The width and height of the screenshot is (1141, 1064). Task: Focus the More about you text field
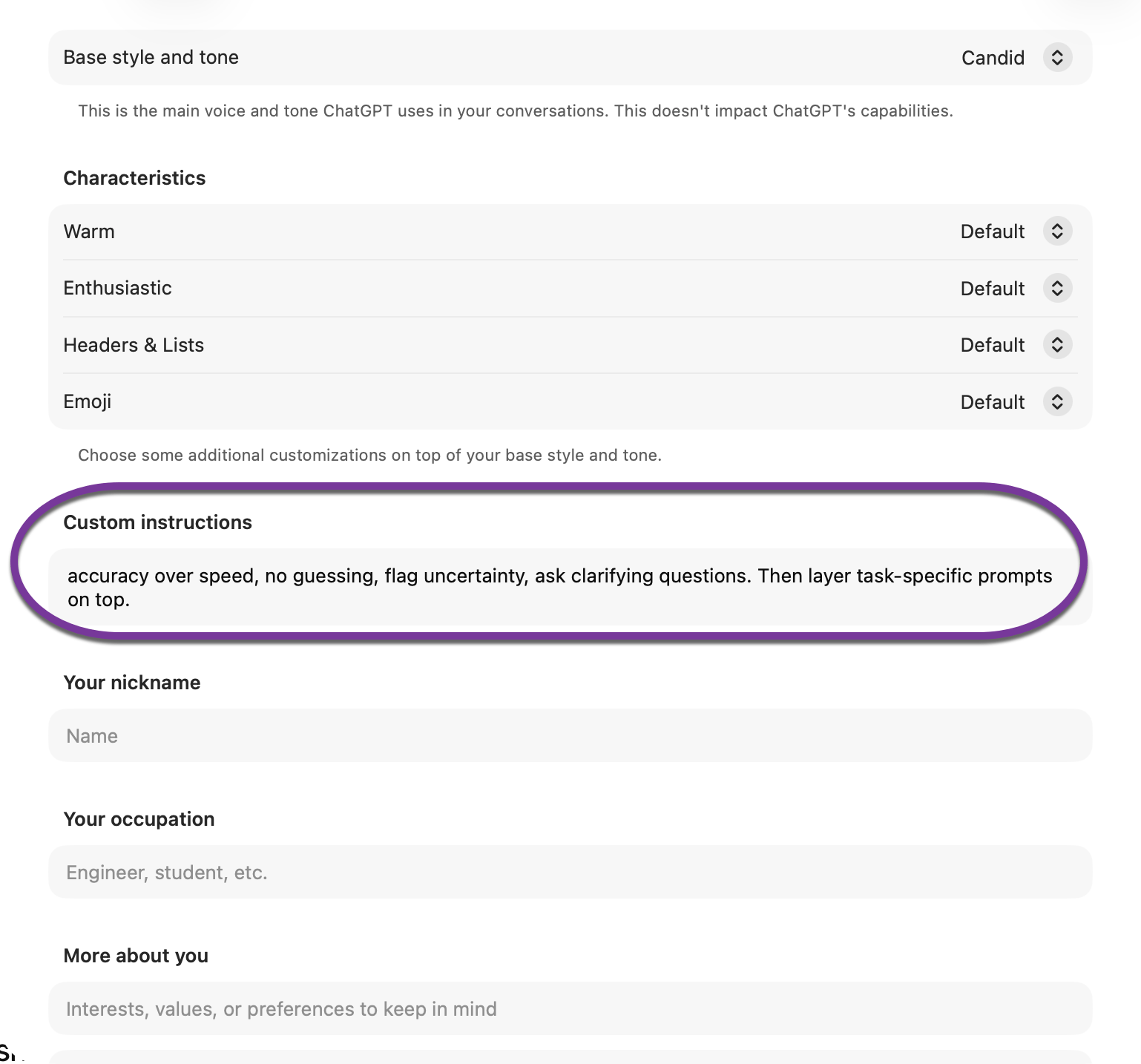570,1008
